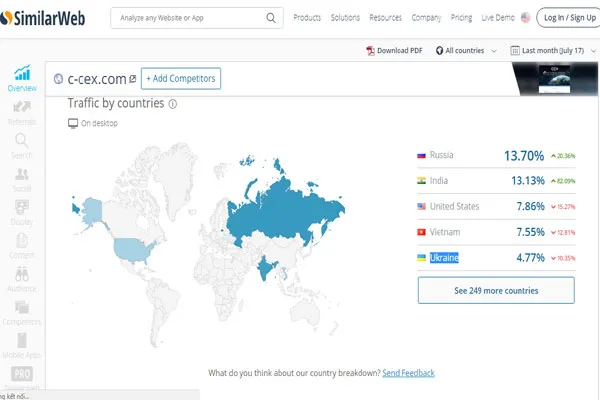600x400 pixels.
Task: Open the Resources menu
Action: (385, 18)
